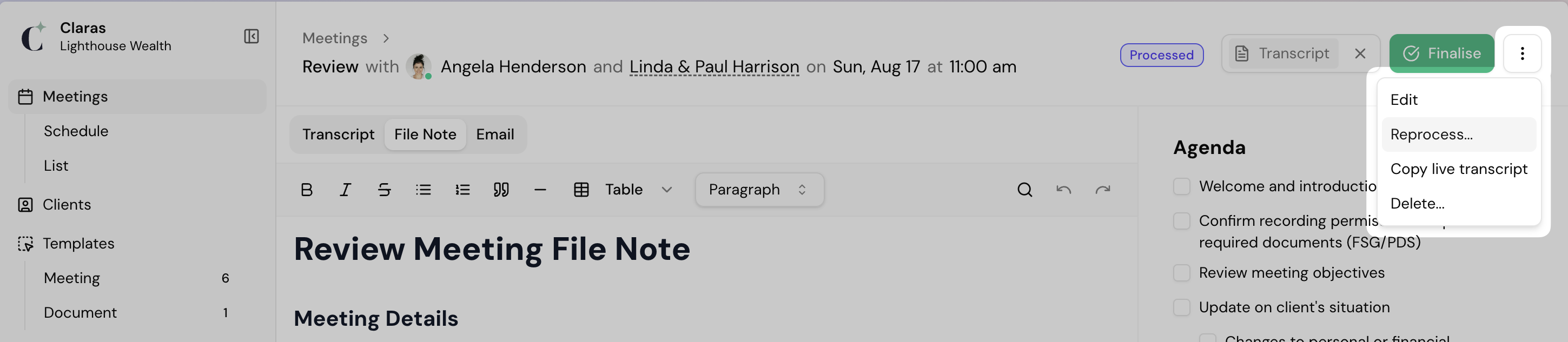Apply strikethrough formatting
The width and height of the screenshot is (1568, 342).
(384, 190)
